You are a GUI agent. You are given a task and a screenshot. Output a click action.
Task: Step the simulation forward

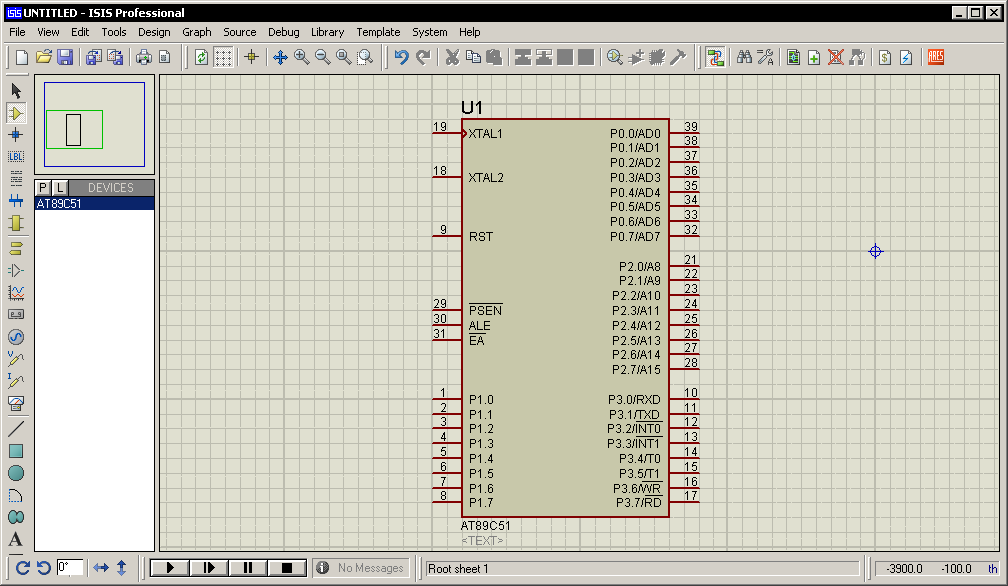(x=209, y=568)
